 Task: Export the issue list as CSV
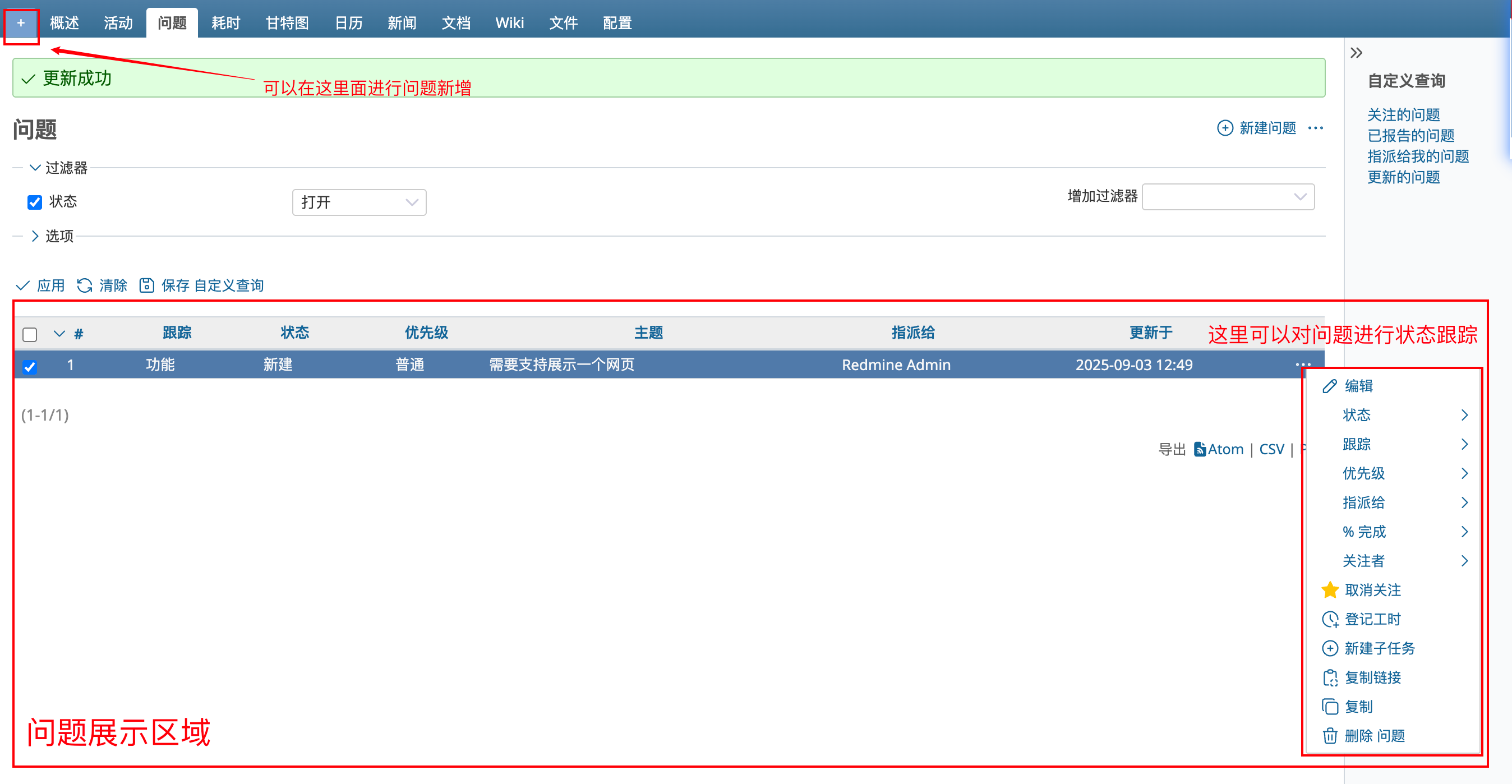(x=1271, y=450)
